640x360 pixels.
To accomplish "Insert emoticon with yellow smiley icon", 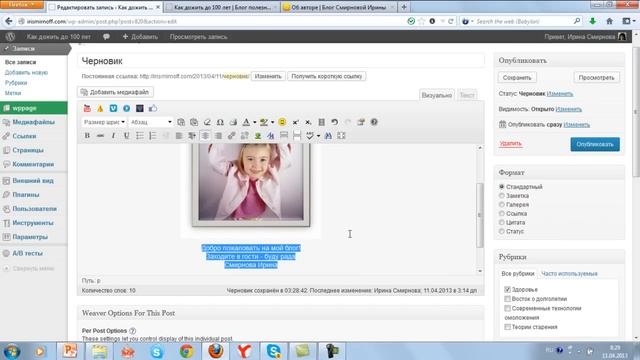I will 282,122.
